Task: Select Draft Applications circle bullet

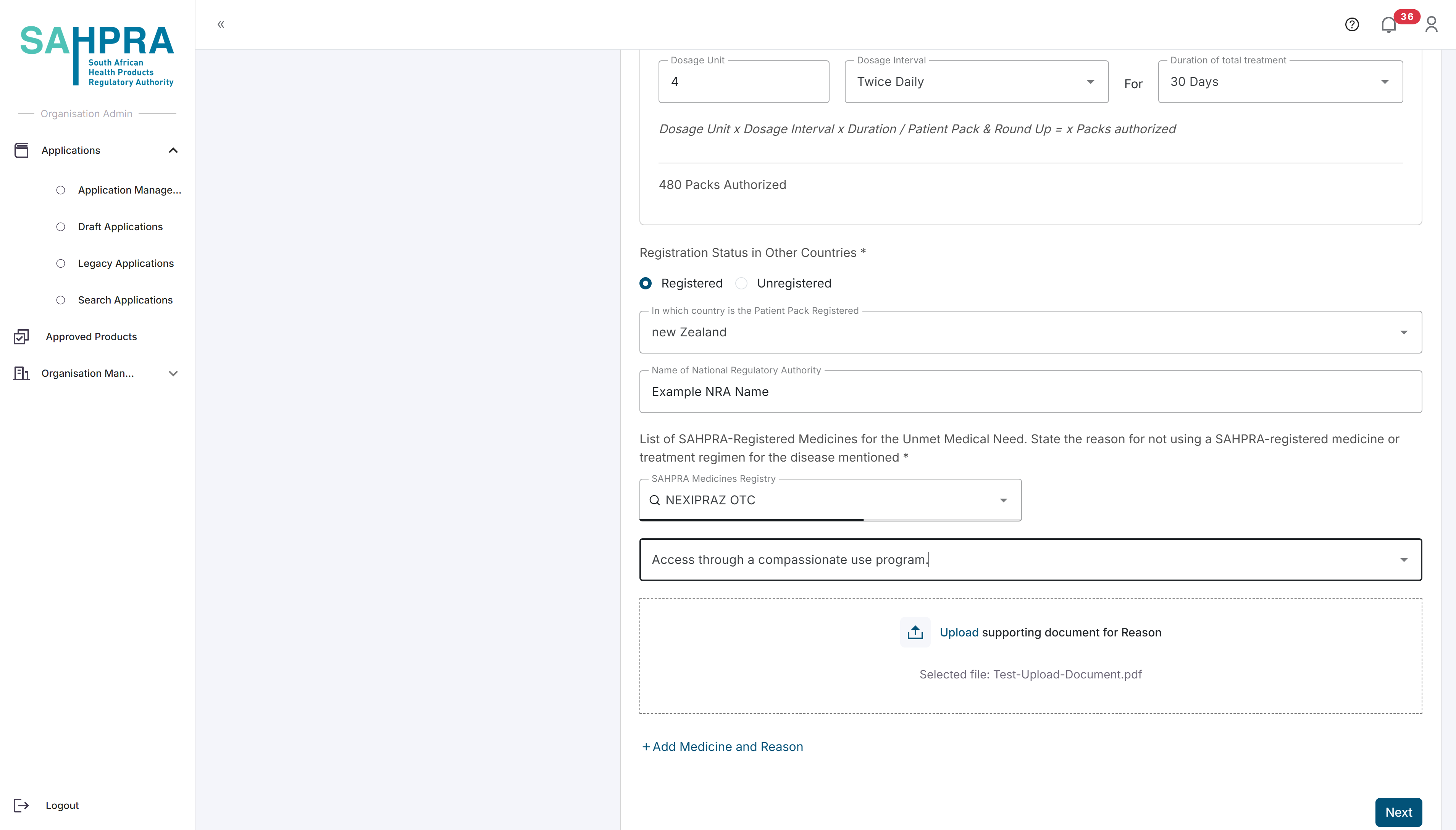Action: pos(60,227)
